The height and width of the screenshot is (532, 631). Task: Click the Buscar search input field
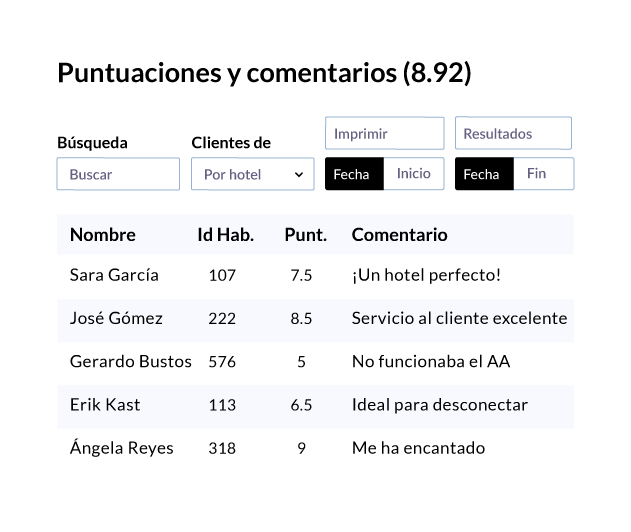point(118,174)
